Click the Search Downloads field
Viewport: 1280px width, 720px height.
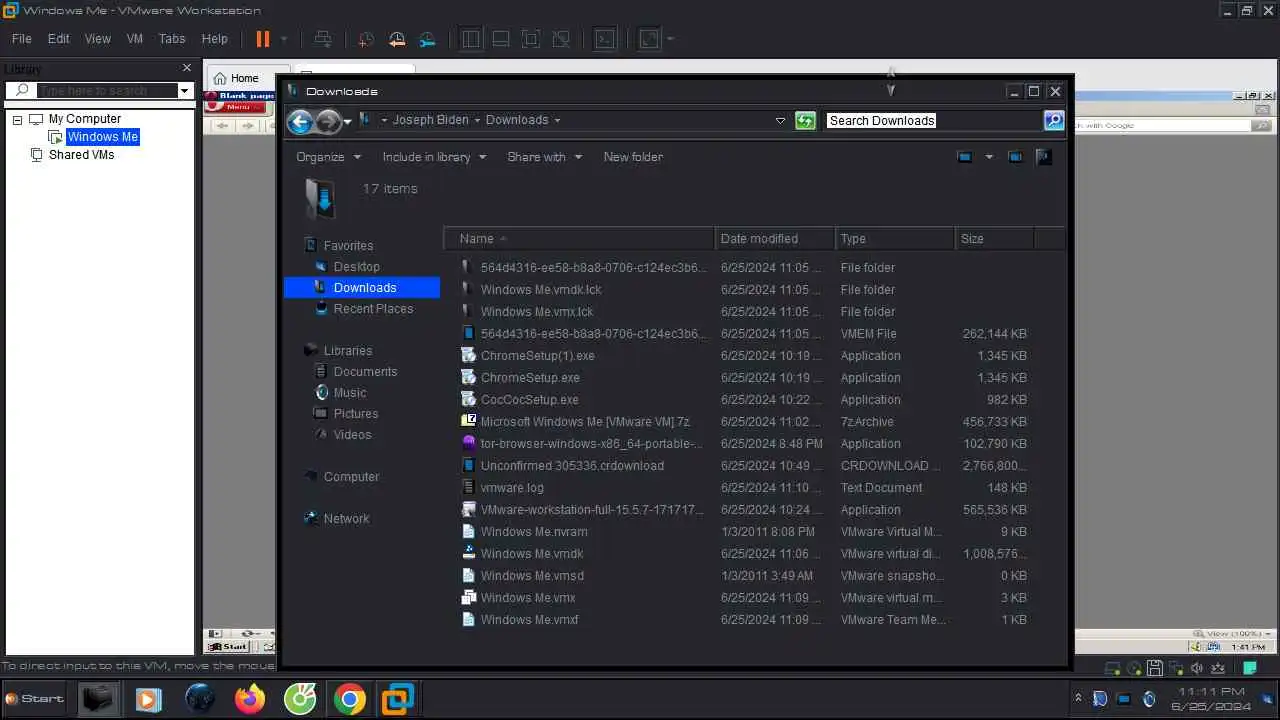pyautogui.click(x=933, y=120)
